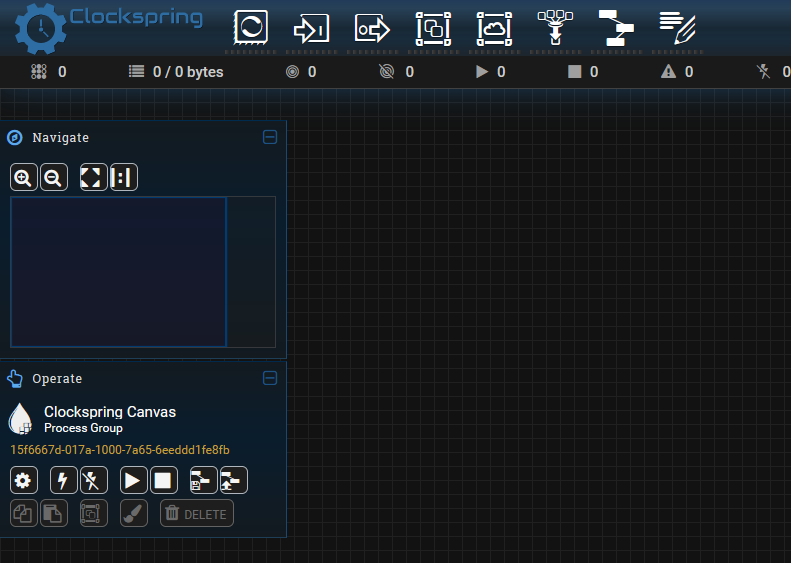
Task: Enable components with the lightning bolt button
Action: coord(64,480)
